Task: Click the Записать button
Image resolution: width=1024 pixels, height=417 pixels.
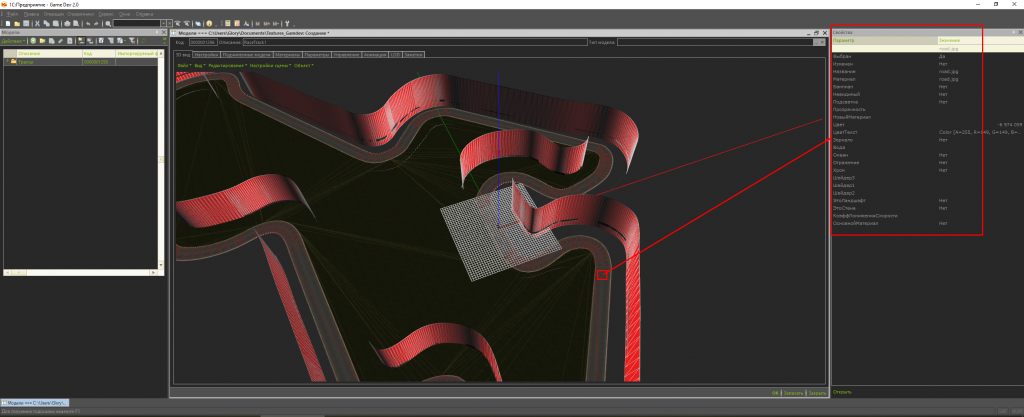Action: pyautogui.click(x=793, y=394)
